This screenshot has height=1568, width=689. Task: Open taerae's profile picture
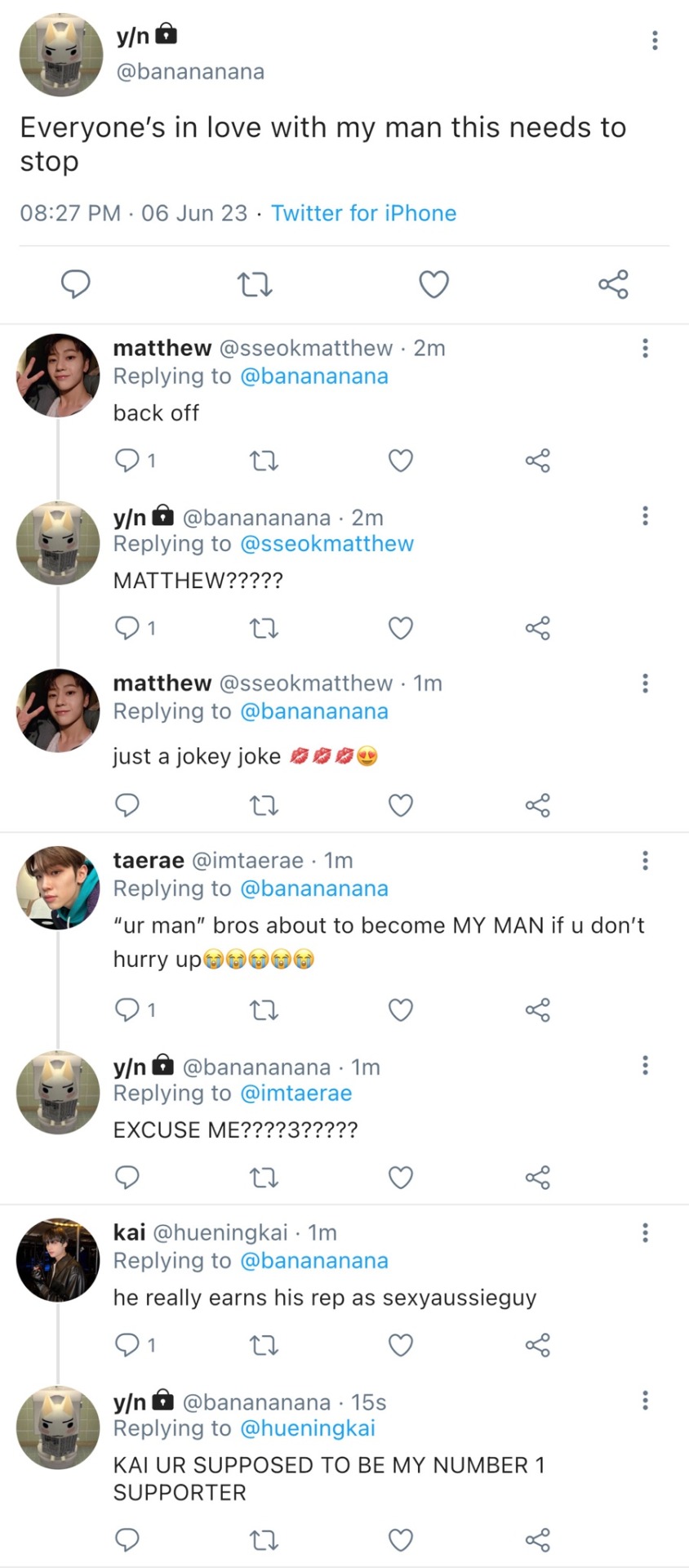[x=58, y=888]
